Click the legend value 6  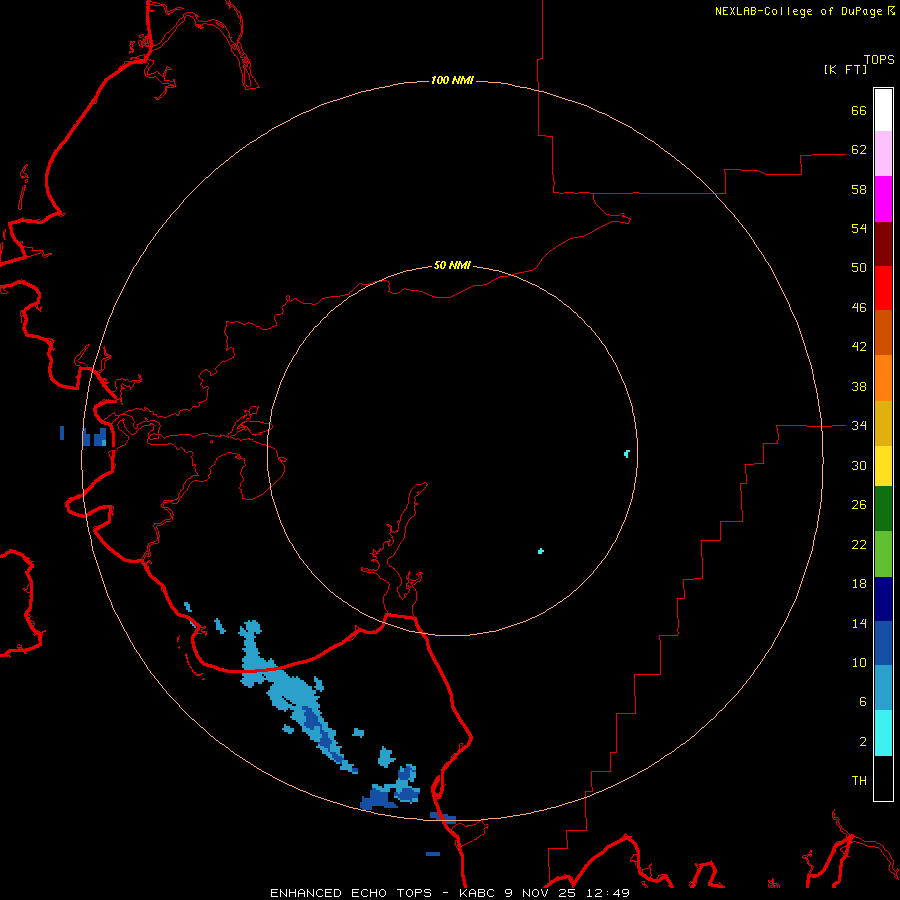[x=863, y=702]
